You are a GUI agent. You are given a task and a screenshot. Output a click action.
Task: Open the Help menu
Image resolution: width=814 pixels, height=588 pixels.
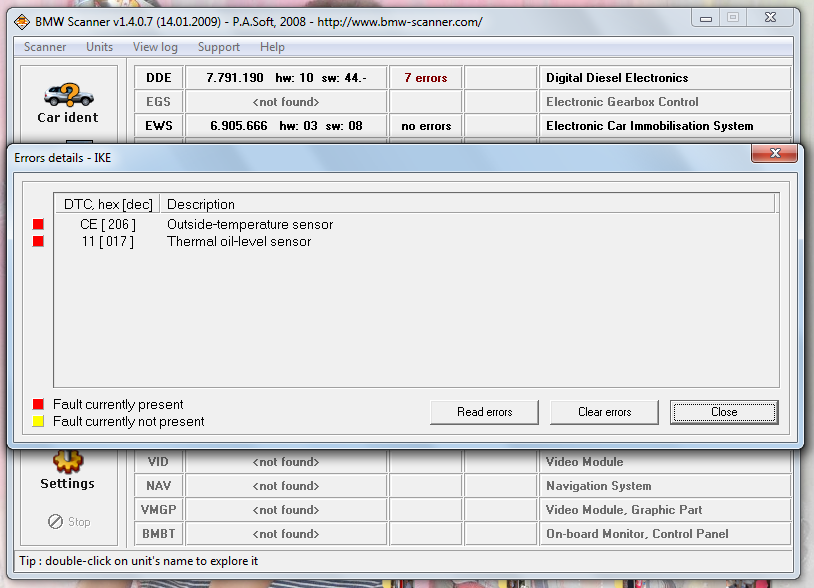(x=272, y=47)
